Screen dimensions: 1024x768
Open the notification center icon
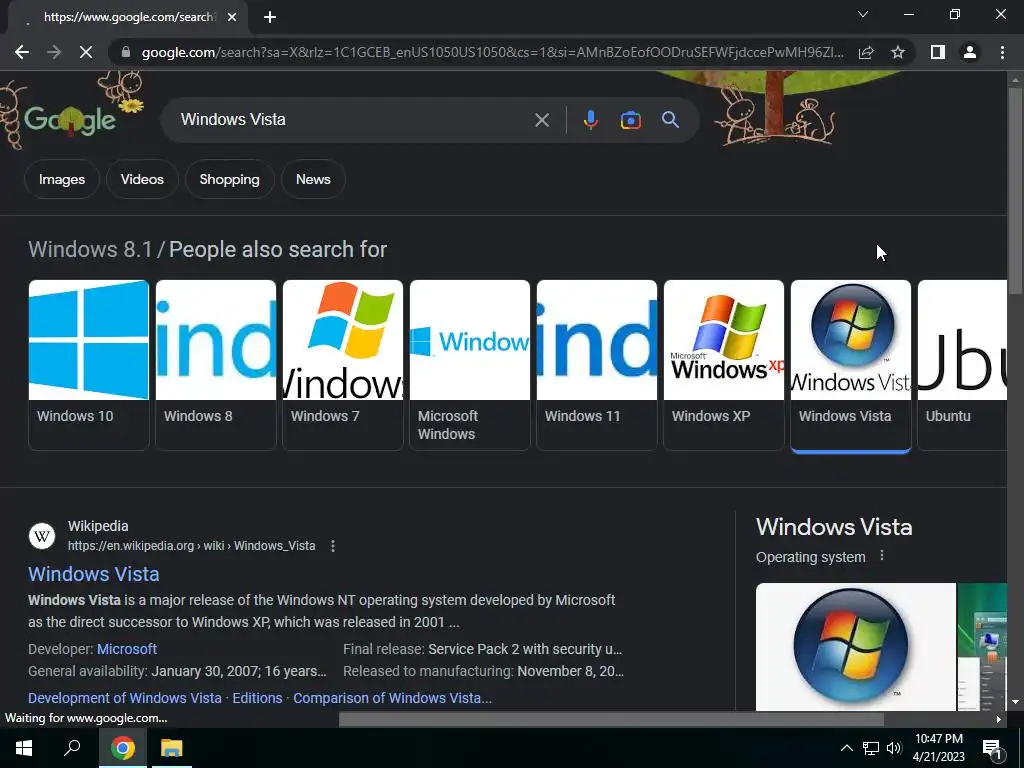pos(992,749)
